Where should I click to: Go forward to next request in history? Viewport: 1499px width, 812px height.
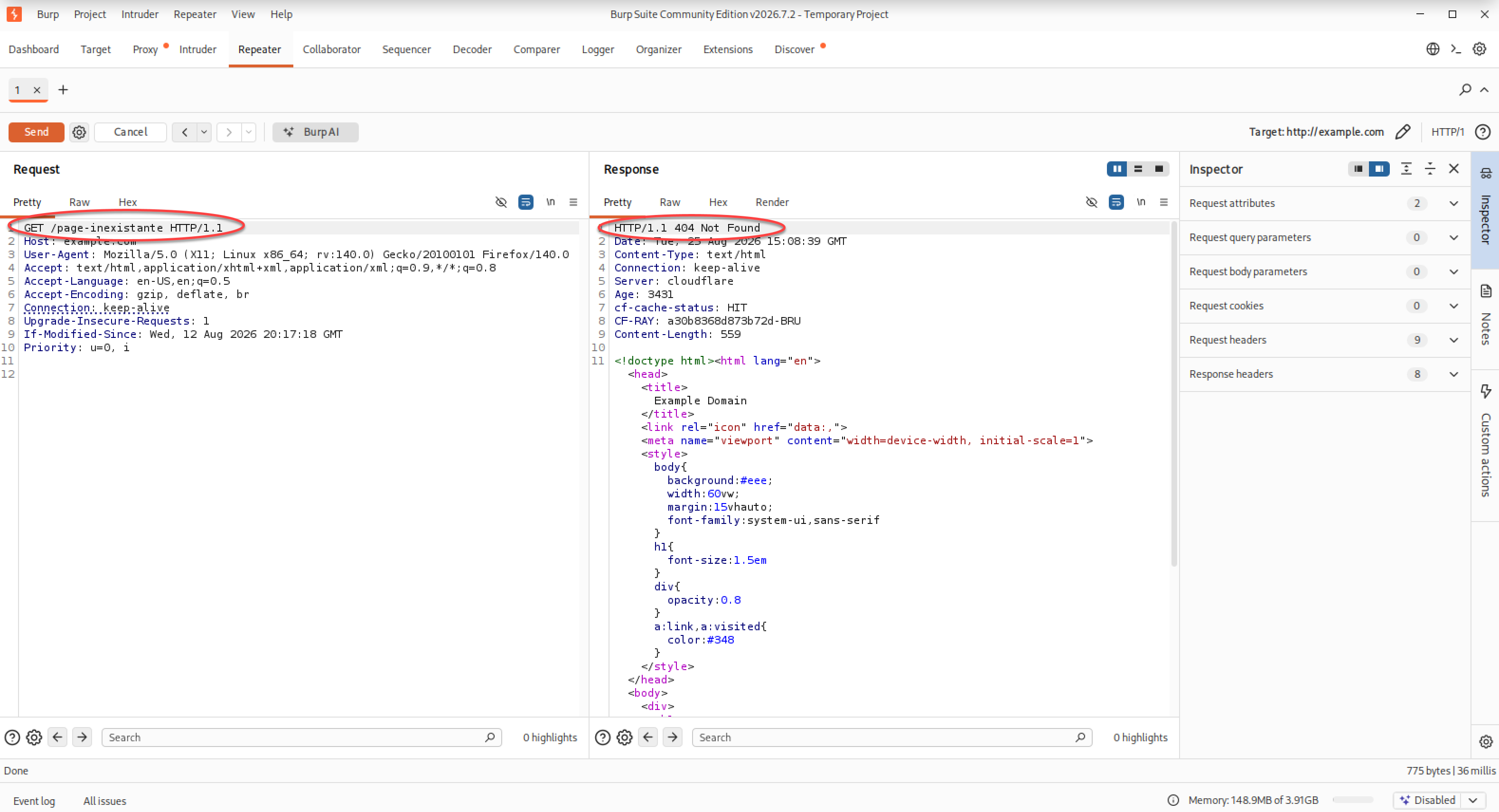pyautogui.click(x=229, y=132)
